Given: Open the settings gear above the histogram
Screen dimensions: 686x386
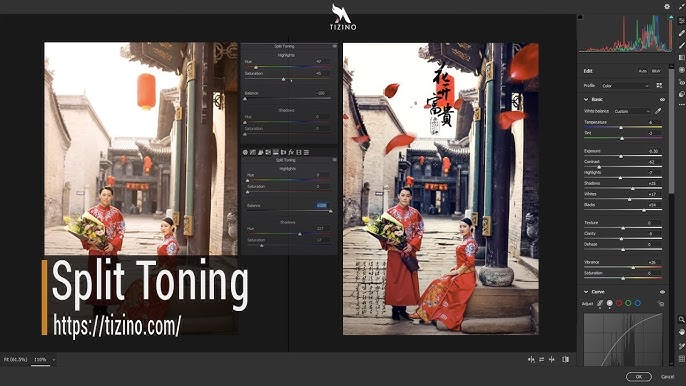Looking at the screenshot, I should [667, 7].
